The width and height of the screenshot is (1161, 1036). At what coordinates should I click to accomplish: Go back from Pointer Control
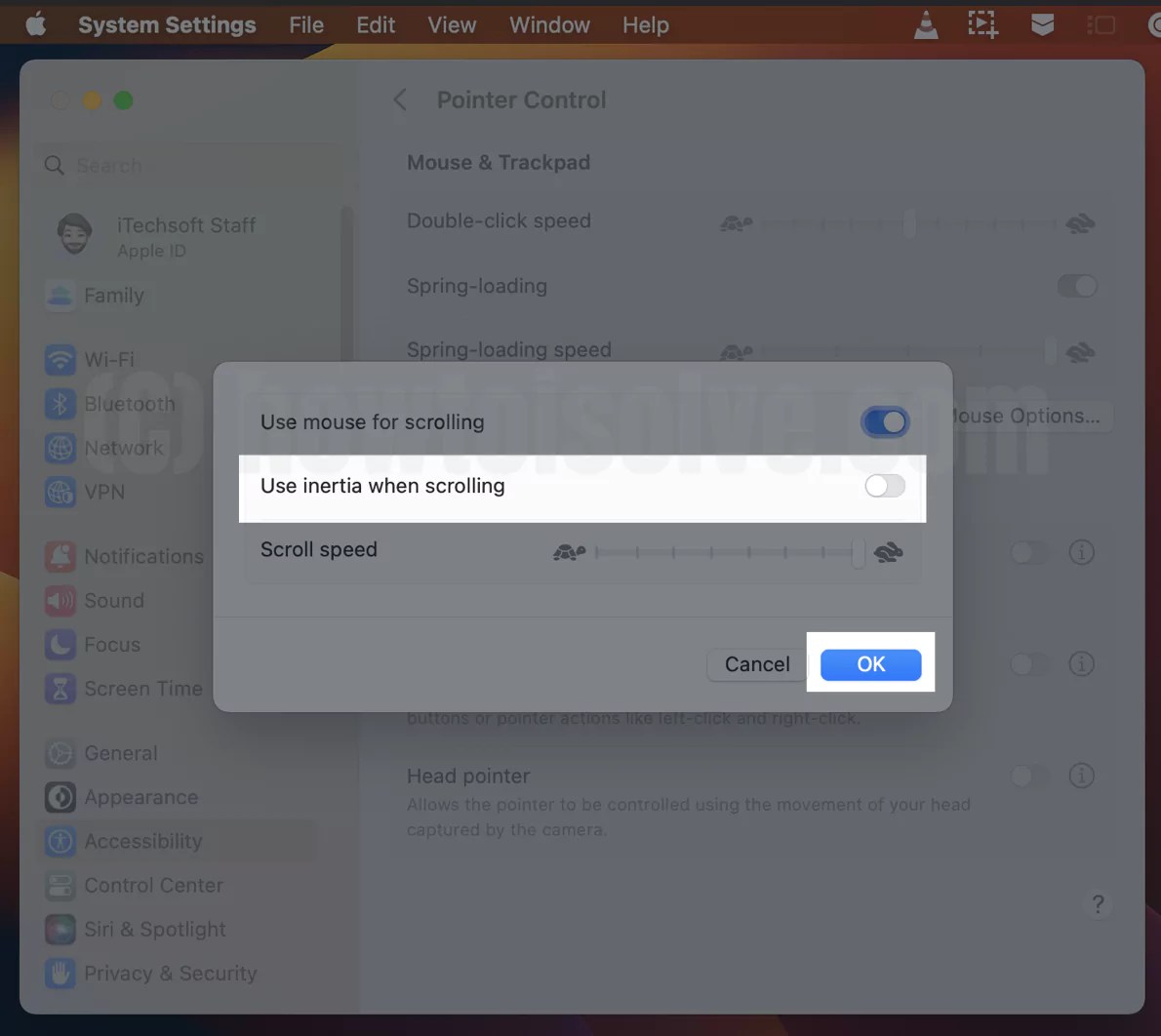click(x=400, y=100)
